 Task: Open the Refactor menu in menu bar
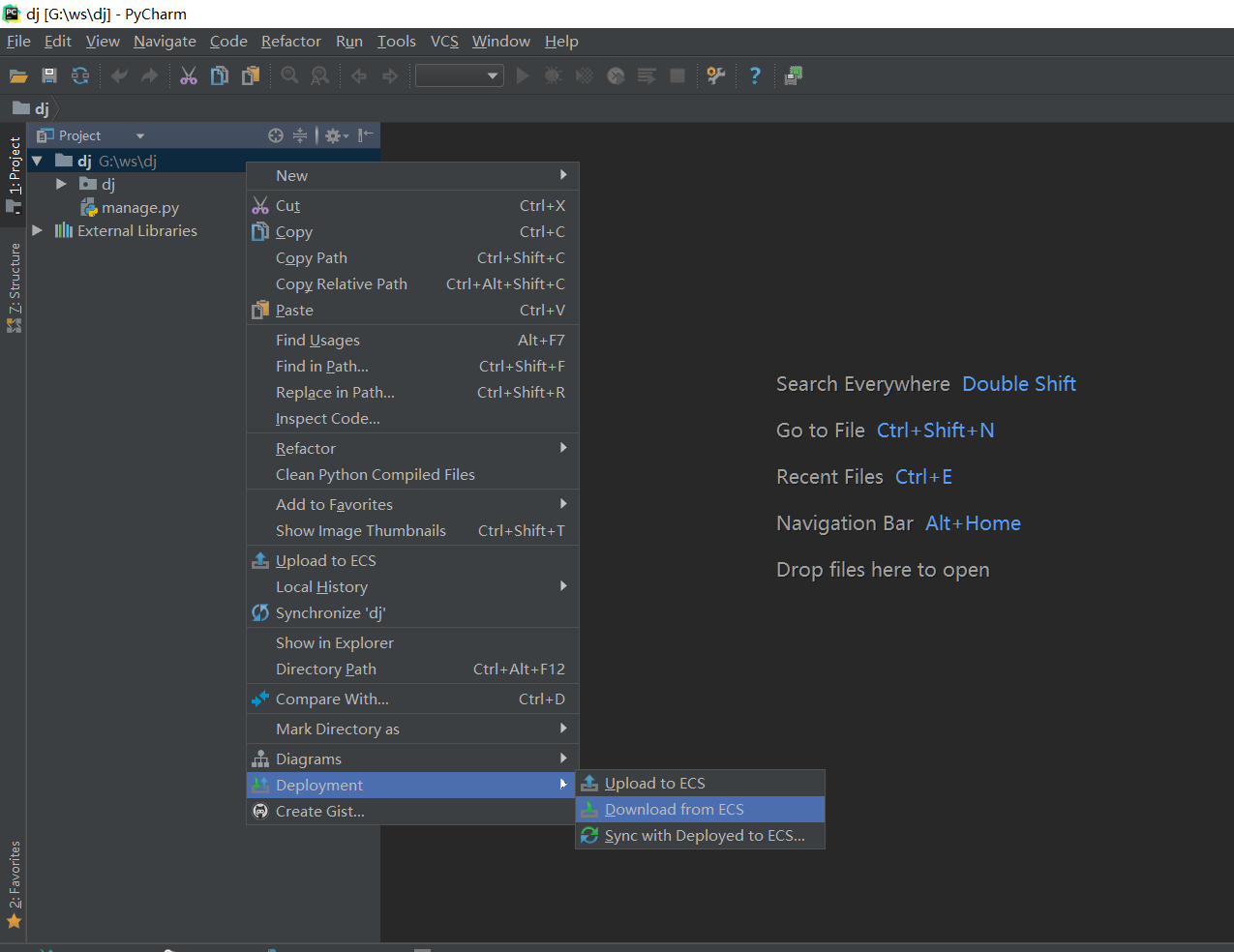point(290,41)
